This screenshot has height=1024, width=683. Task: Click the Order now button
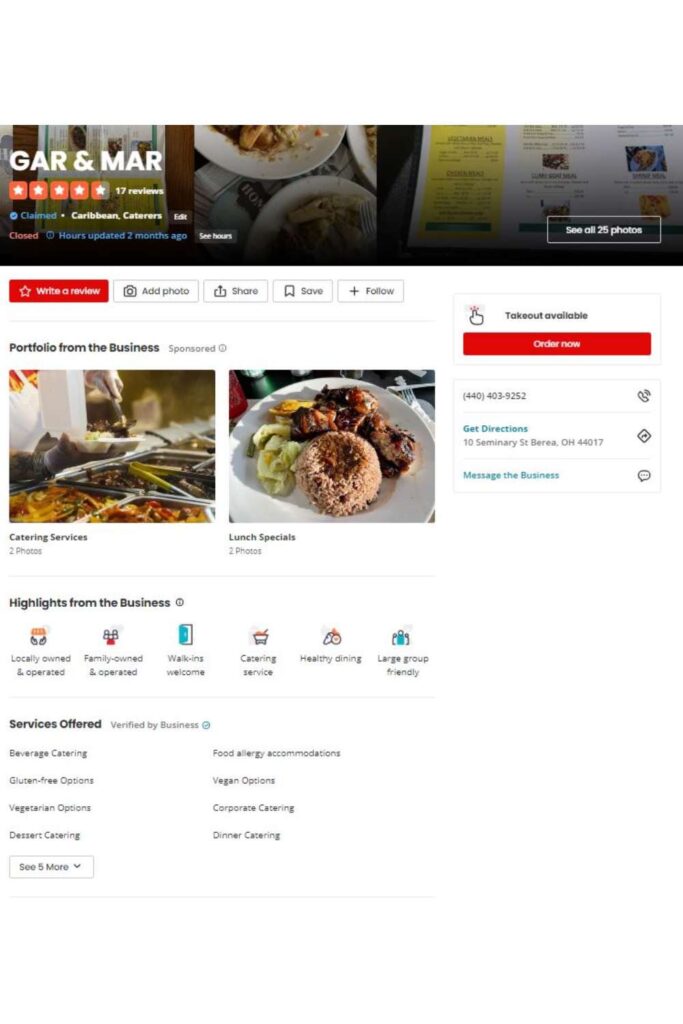(x=557, y=344)
